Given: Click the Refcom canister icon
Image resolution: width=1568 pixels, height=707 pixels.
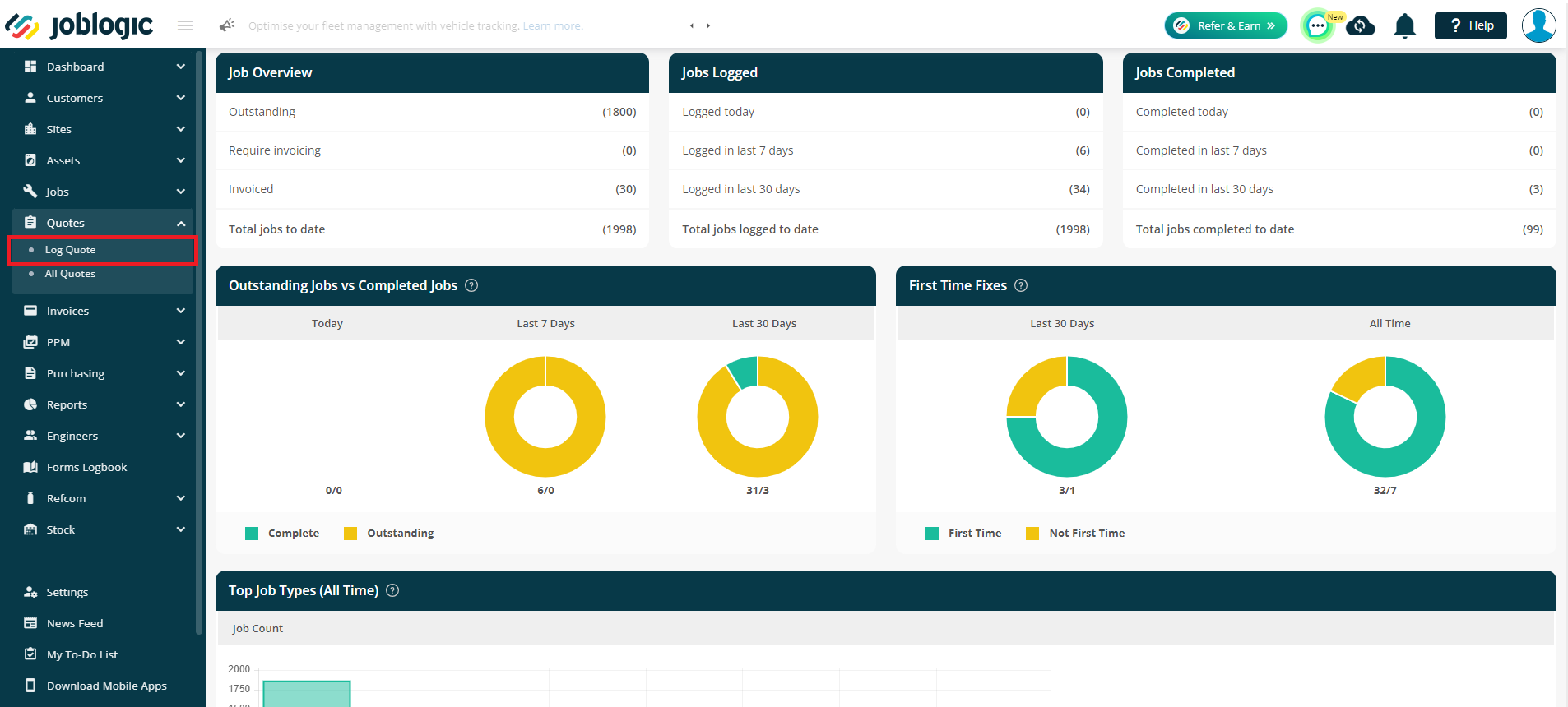Looking at the screenshot, I should coord(30,498).
